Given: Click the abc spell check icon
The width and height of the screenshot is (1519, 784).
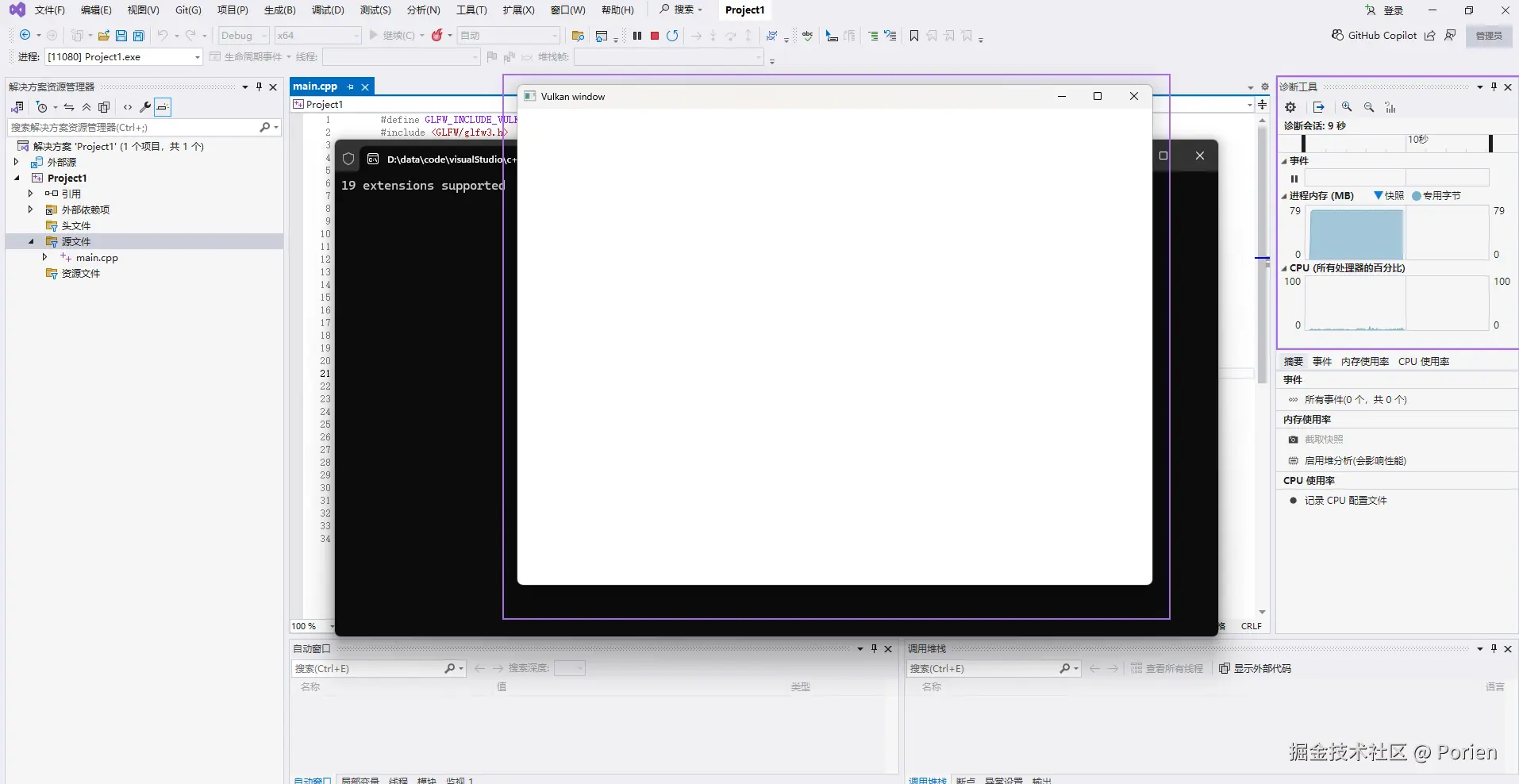Looking at the screenshot, I should coord(807,36).
